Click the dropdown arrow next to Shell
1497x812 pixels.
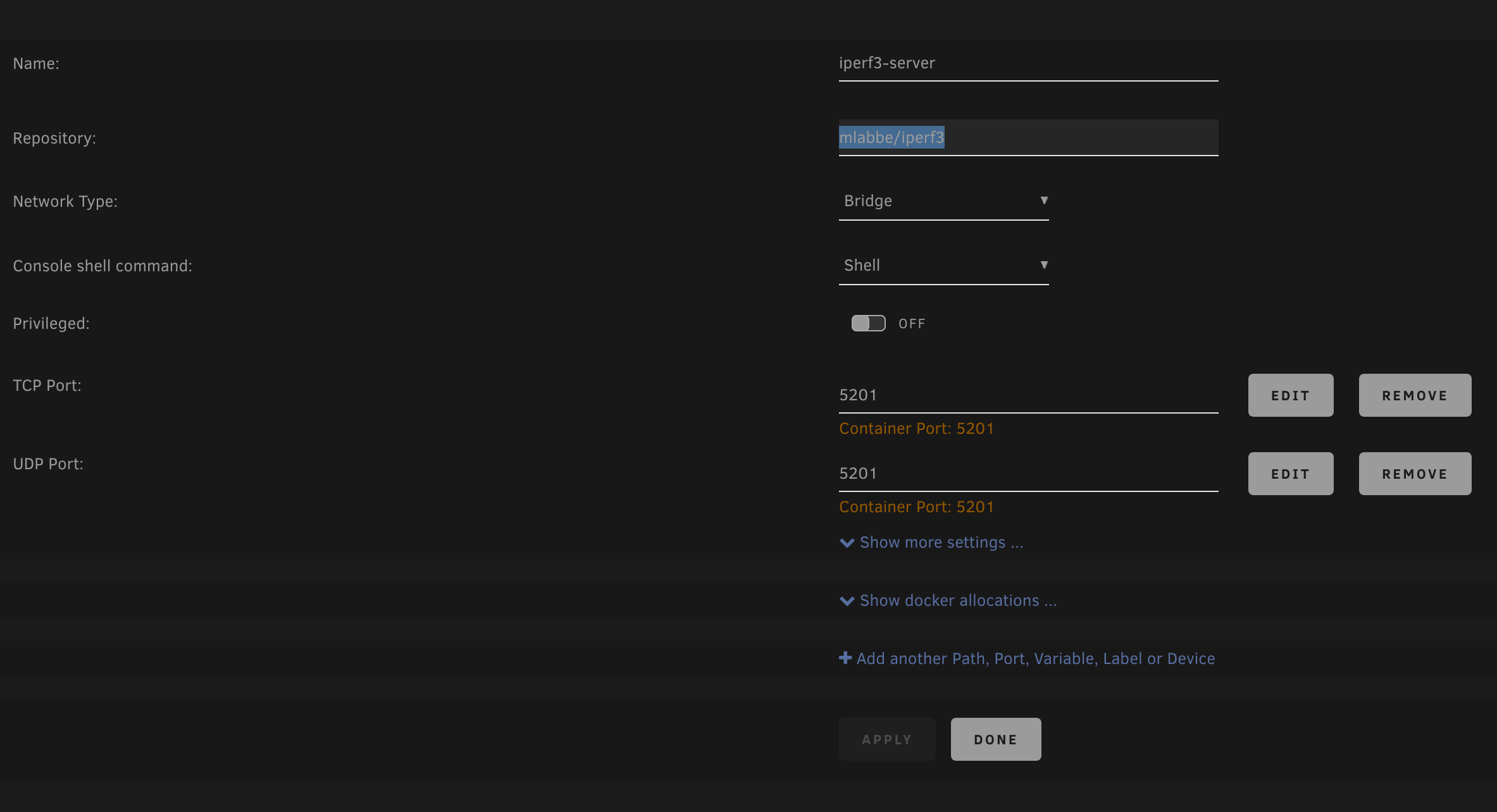click(x=1044, y=264)
